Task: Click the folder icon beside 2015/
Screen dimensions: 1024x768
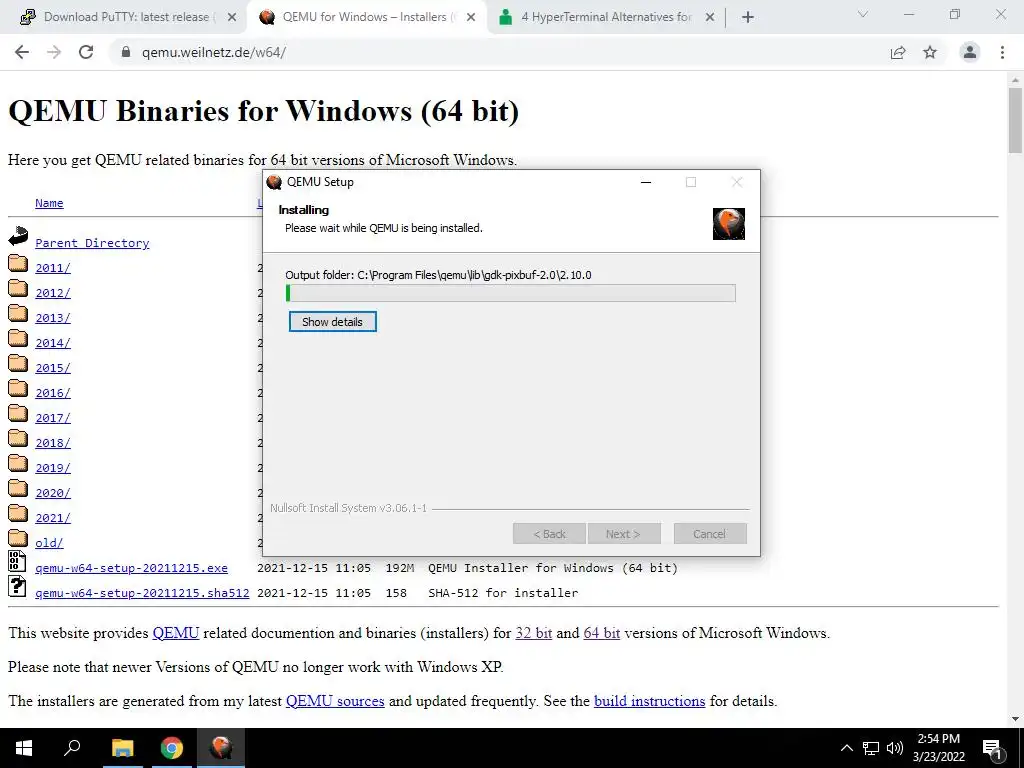Action: 18,363
